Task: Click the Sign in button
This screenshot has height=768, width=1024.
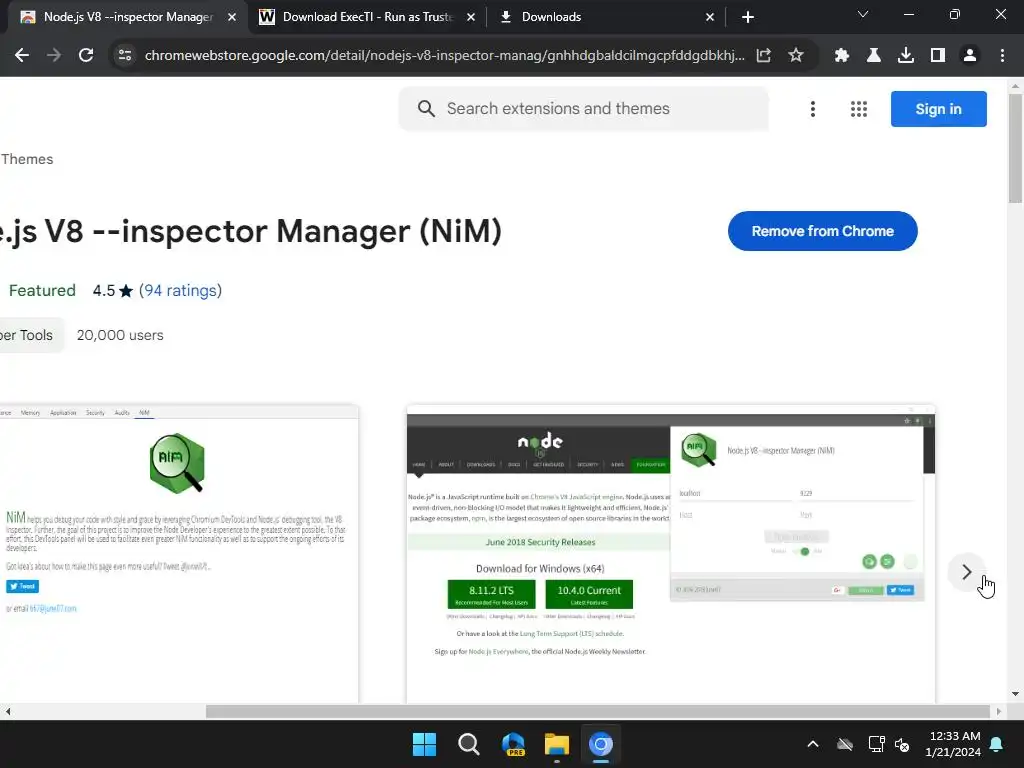Action: (x=938, y=109)
